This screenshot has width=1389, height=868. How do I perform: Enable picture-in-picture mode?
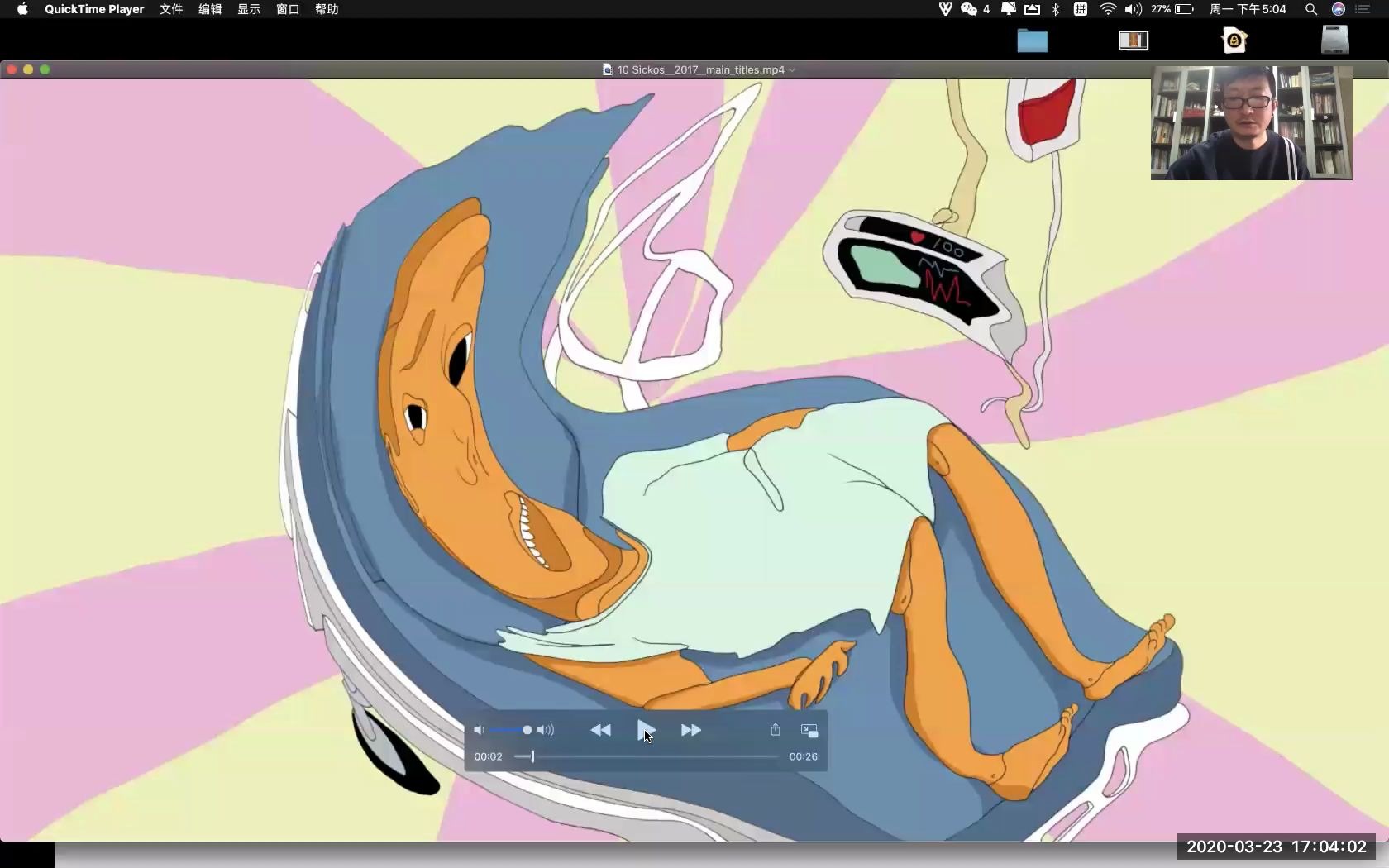[x=809, y=730]
